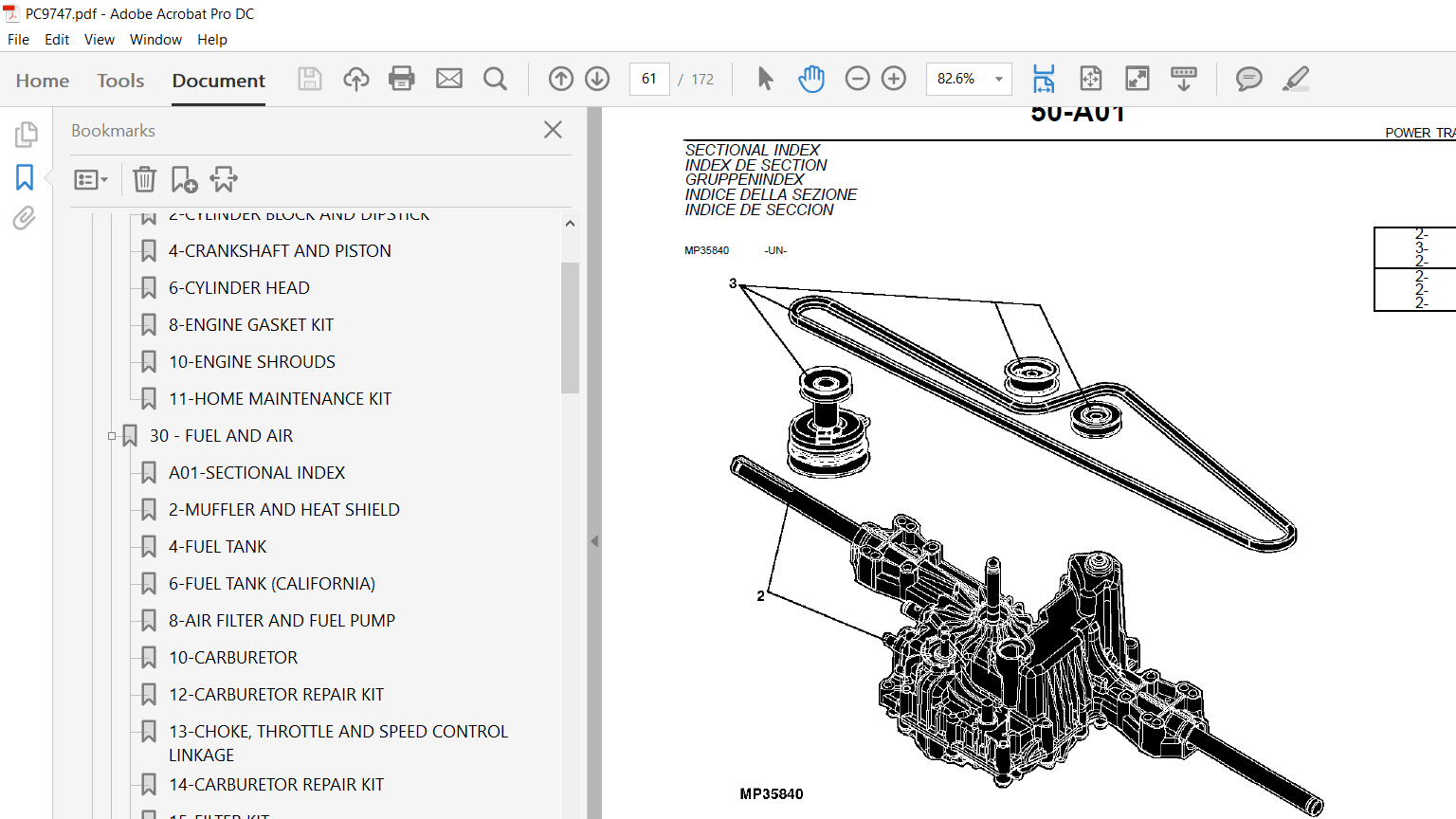The width and height of the screenshot is (1456, 819).
Task: Open 4-FUEL TANK bookmark
Action: pyautogui.click(x=218, y=547)
